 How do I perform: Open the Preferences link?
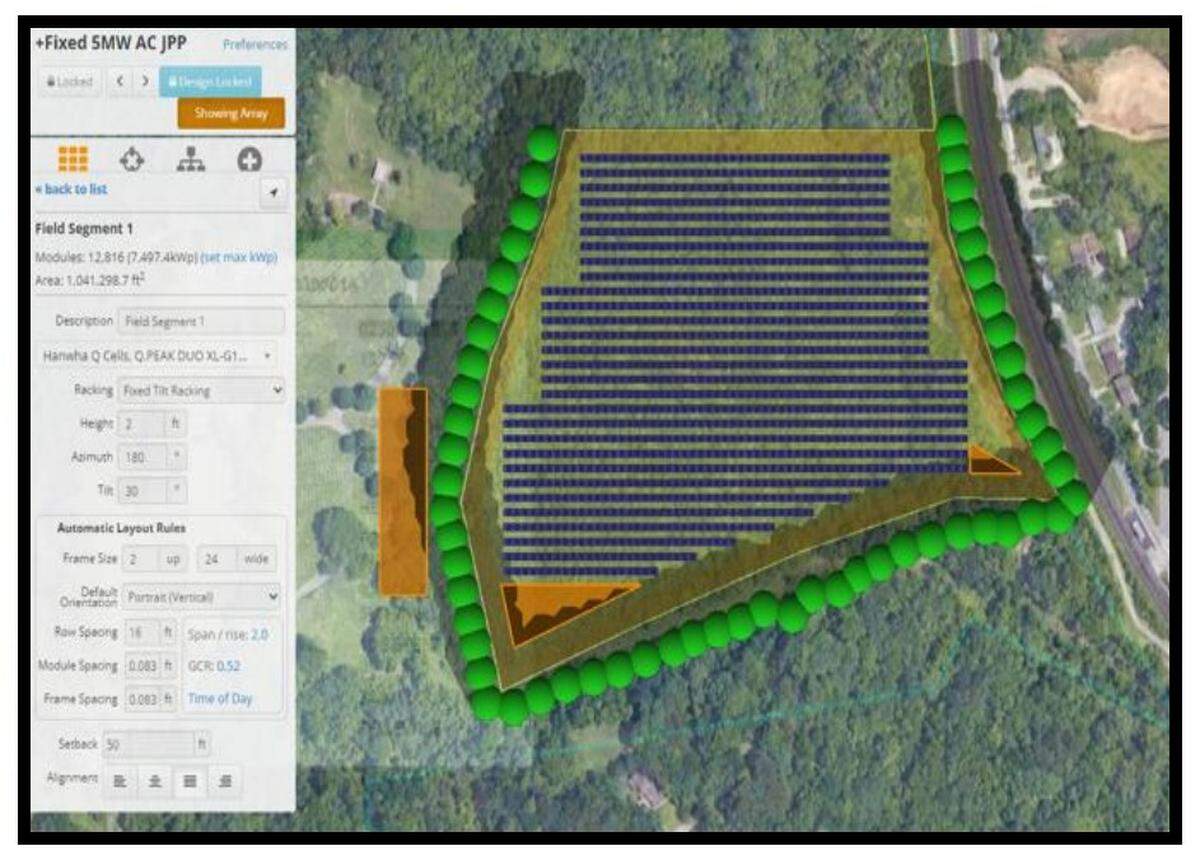point(255,45)
